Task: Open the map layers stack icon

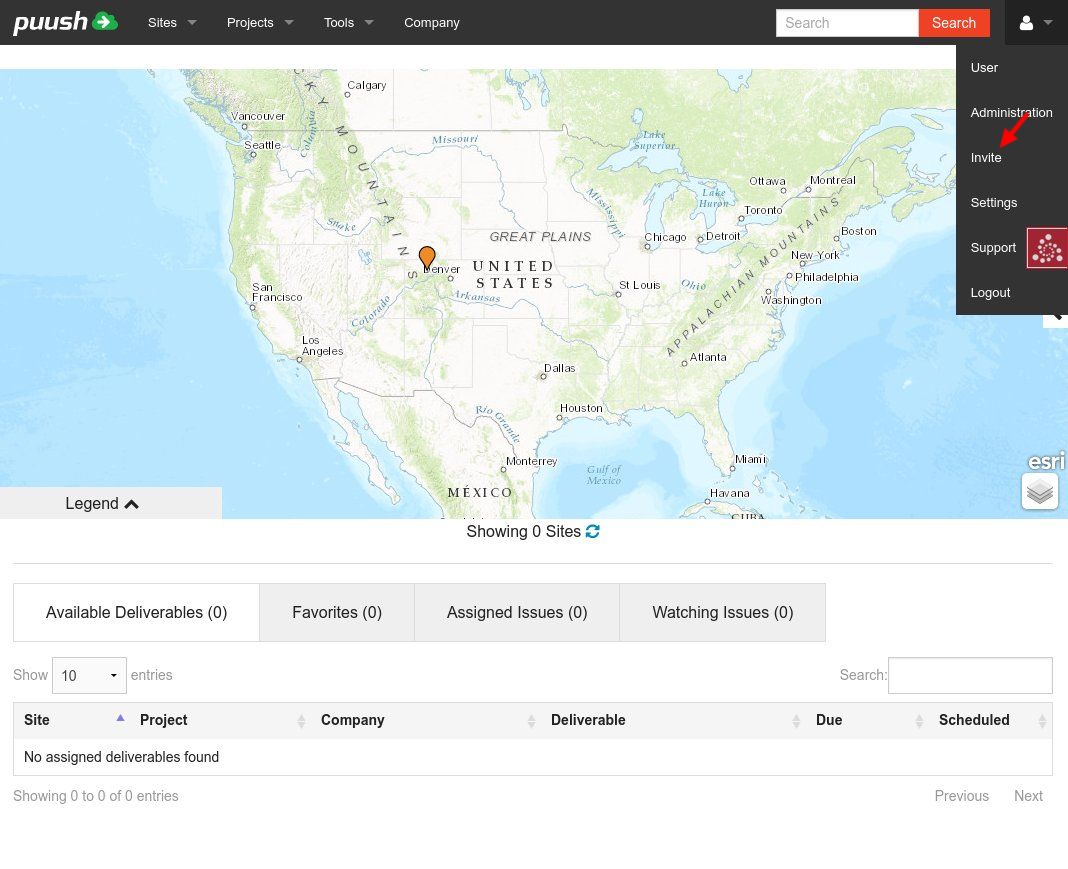Action: [1040, 491]
